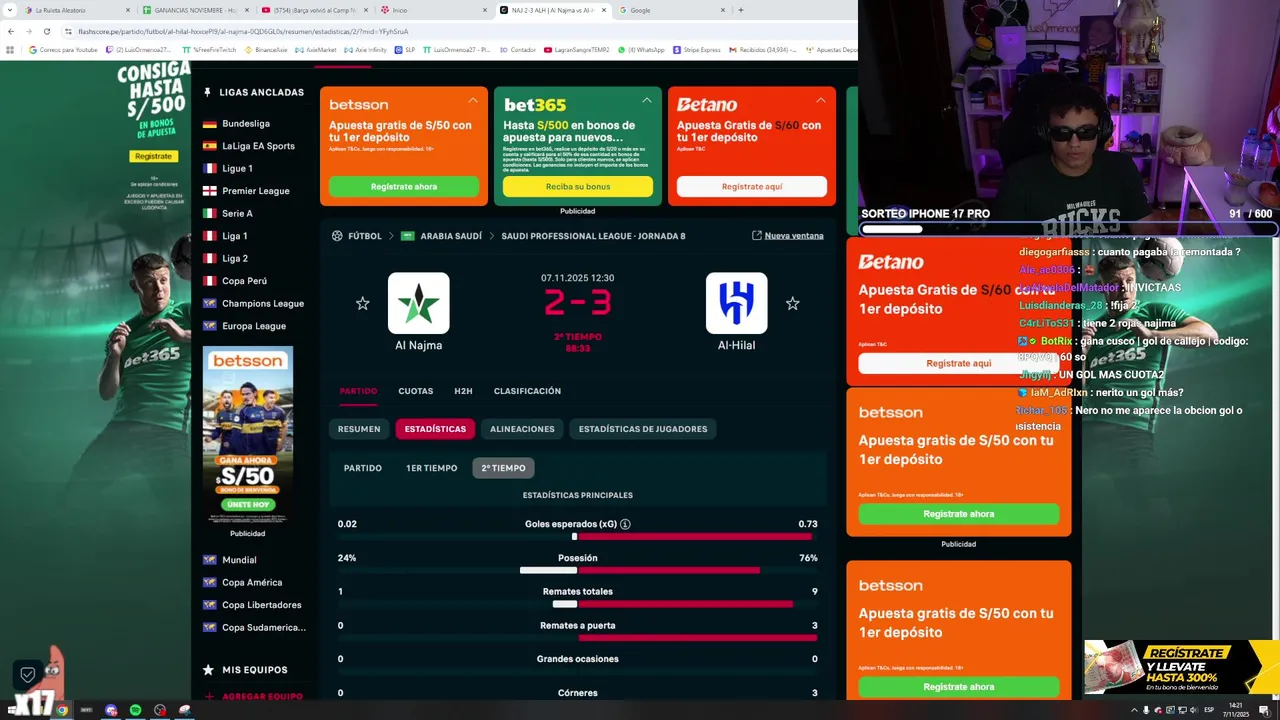Click the star icon beside Mis Equipos

208,670
